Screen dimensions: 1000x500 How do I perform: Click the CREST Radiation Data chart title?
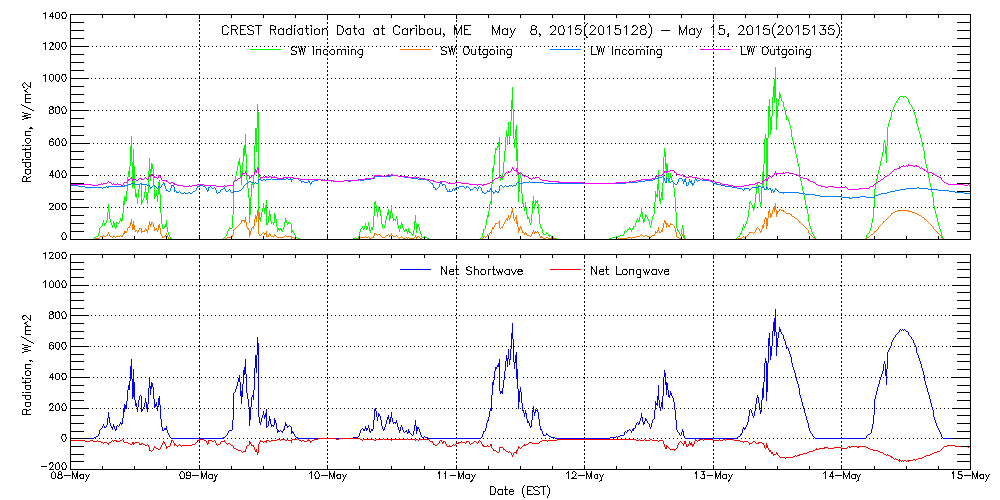pos(530,30)
